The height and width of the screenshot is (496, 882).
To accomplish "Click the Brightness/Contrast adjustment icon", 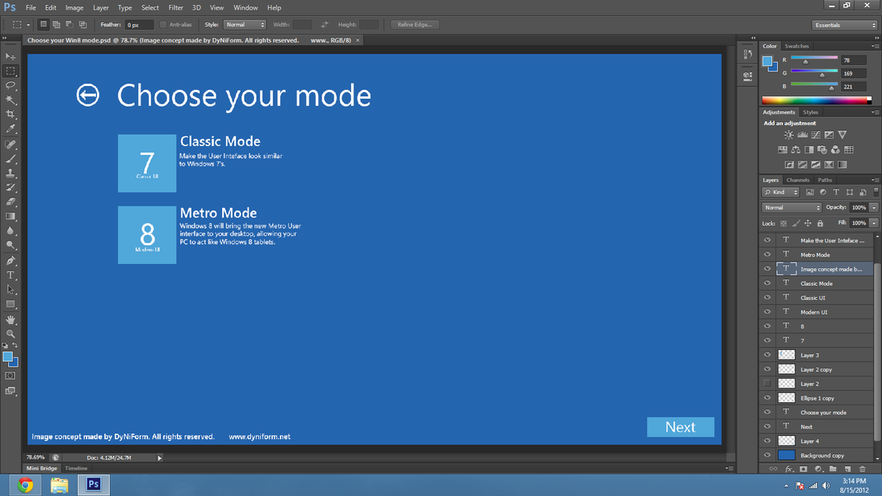I will [x=789, y=135].
